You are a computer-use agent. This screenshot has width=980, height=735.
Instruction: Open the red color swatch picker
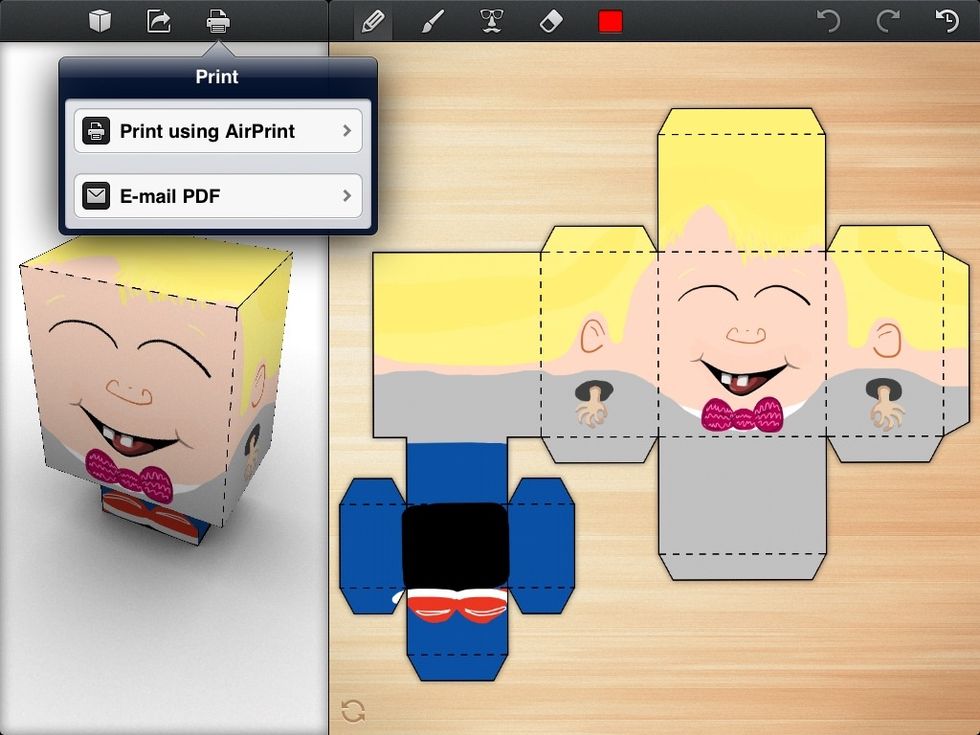click(611, 18)
